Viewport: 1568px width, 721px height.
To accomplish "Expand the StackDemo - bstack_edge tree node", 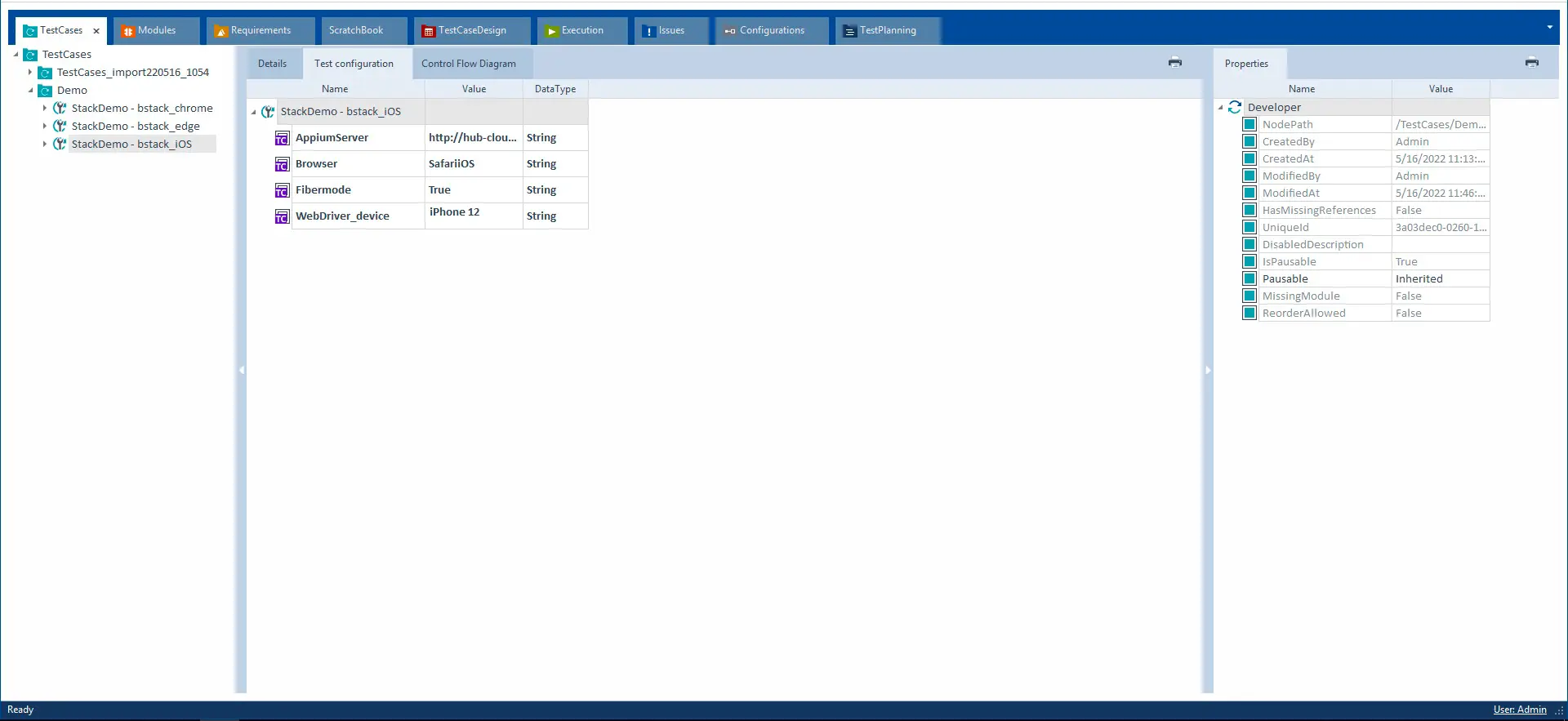I will [45, 126].
